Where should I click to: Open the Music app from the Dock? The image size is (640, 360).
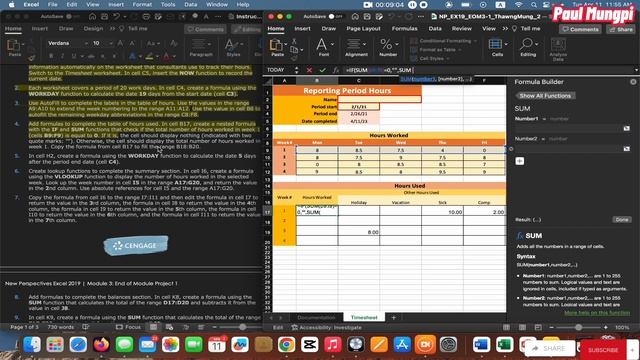(x=333, y=345)
